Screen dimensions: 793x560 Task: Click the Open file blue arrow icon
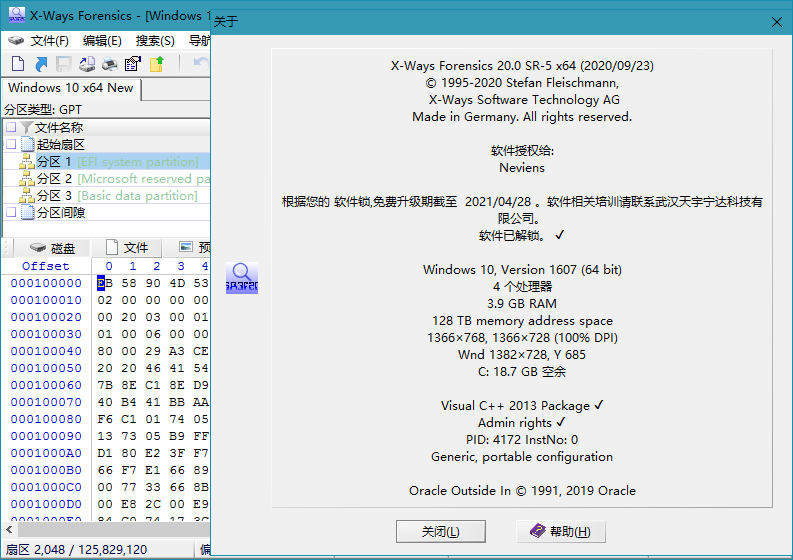[41, 64]
